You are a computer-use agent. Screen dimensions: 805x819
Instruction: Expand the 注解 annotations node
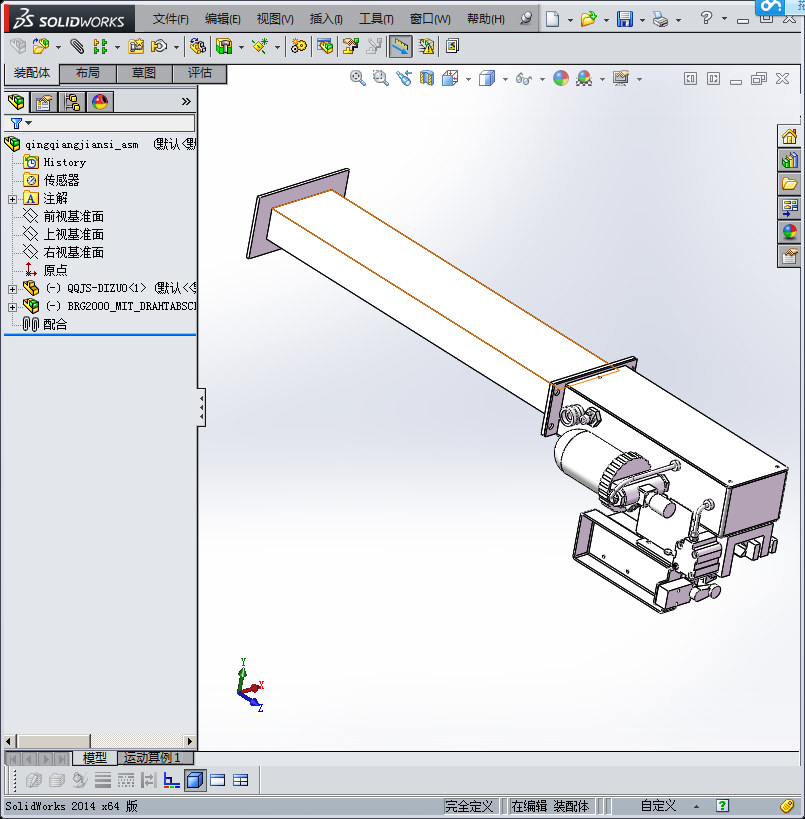(13, 199)
